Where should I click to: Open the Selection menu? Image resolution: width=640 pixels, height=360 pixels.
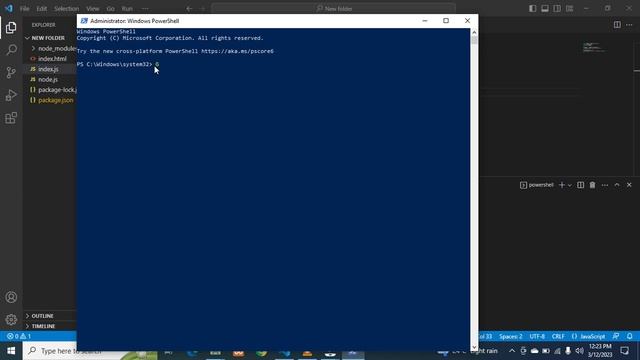(x=67, y=9)
